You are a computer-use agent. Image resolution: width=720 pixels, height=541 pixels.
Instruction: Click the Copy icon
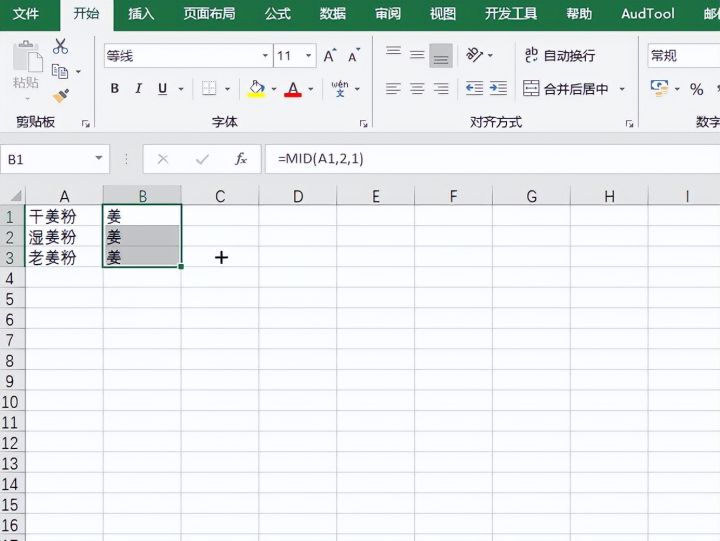pos(60,72)
